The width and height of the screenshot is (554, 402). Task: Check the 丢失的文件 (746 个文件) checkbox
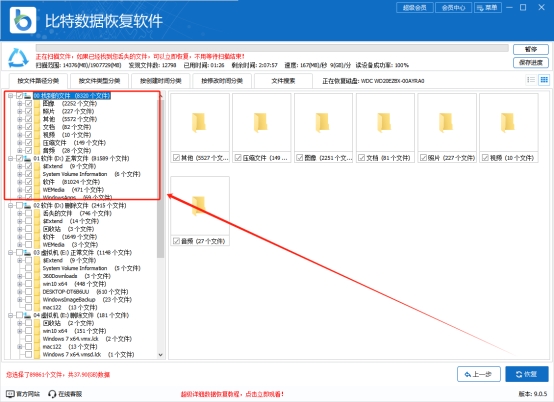tap(29, 213)
